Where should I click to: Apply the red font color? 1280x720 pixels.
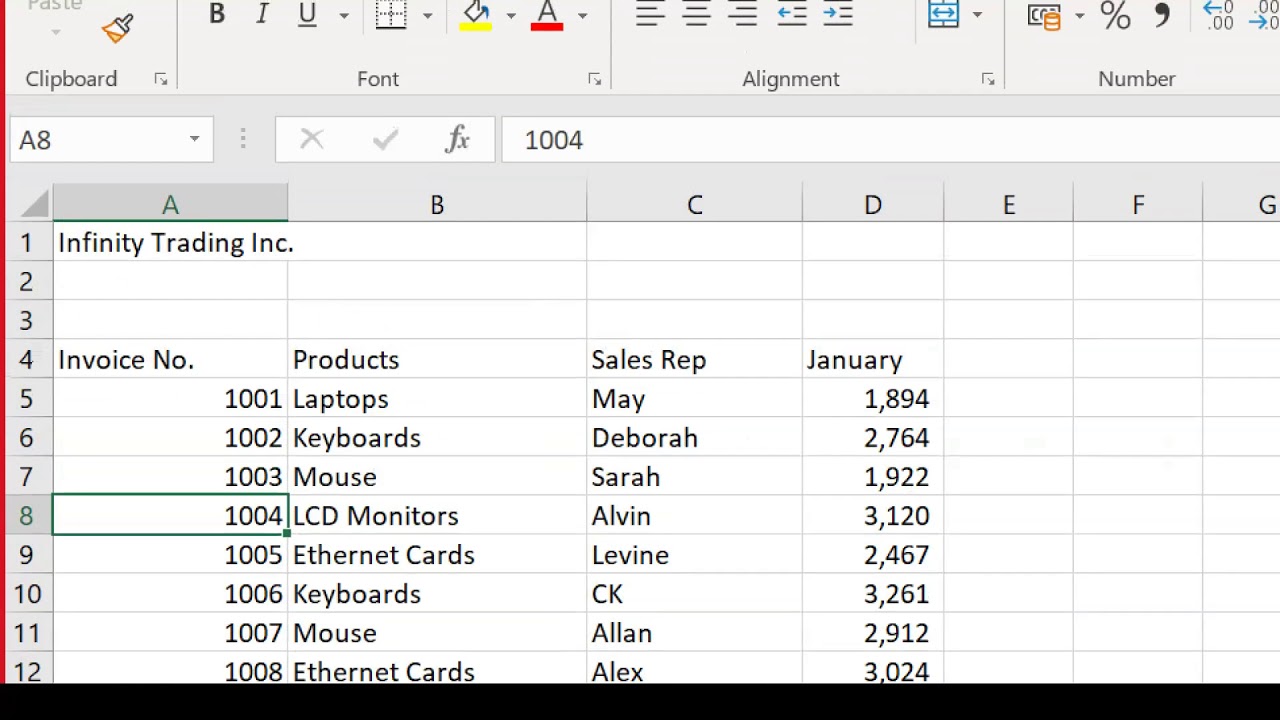point(547,14)
